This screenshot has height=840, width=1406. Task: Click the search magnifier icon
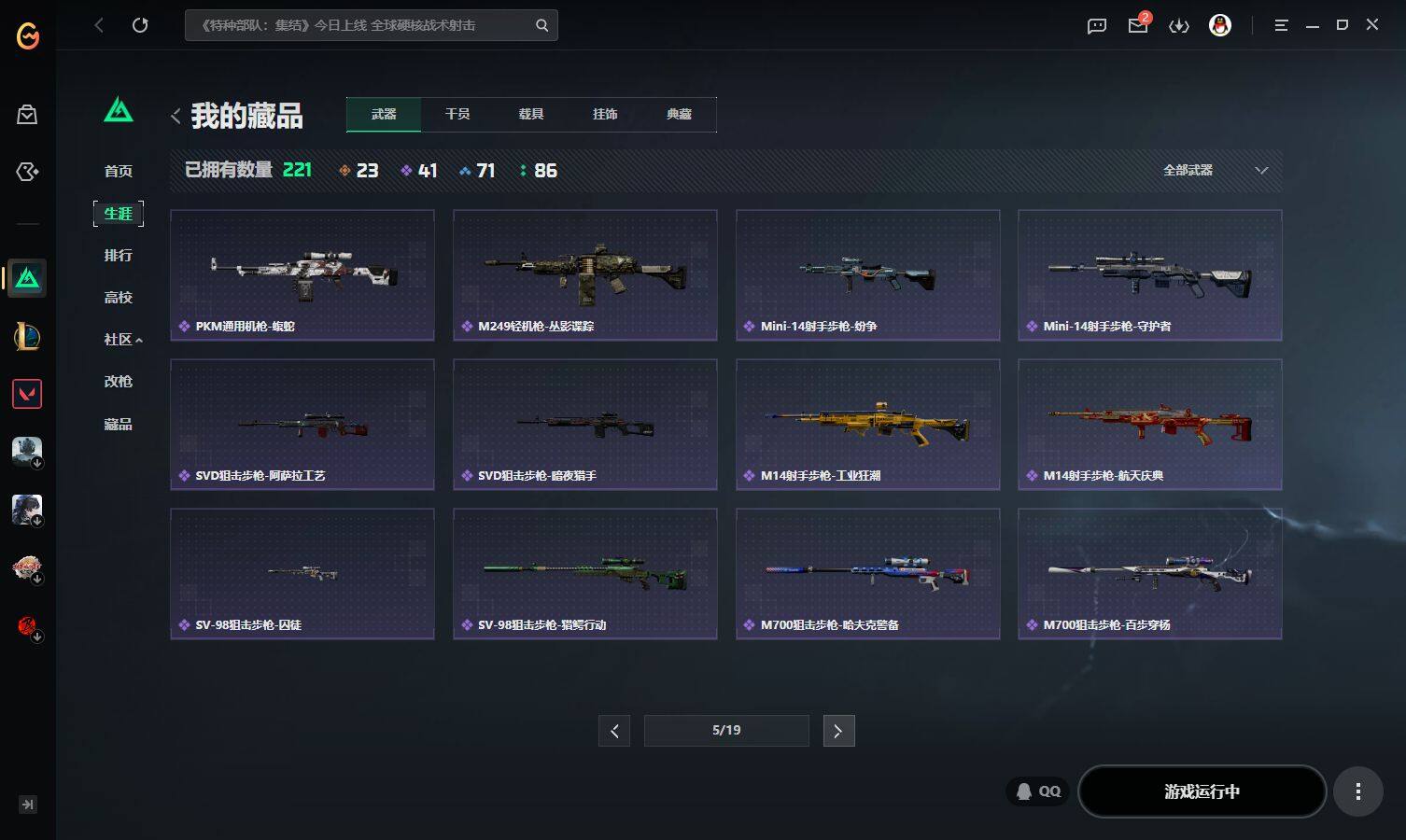[541, 25]
